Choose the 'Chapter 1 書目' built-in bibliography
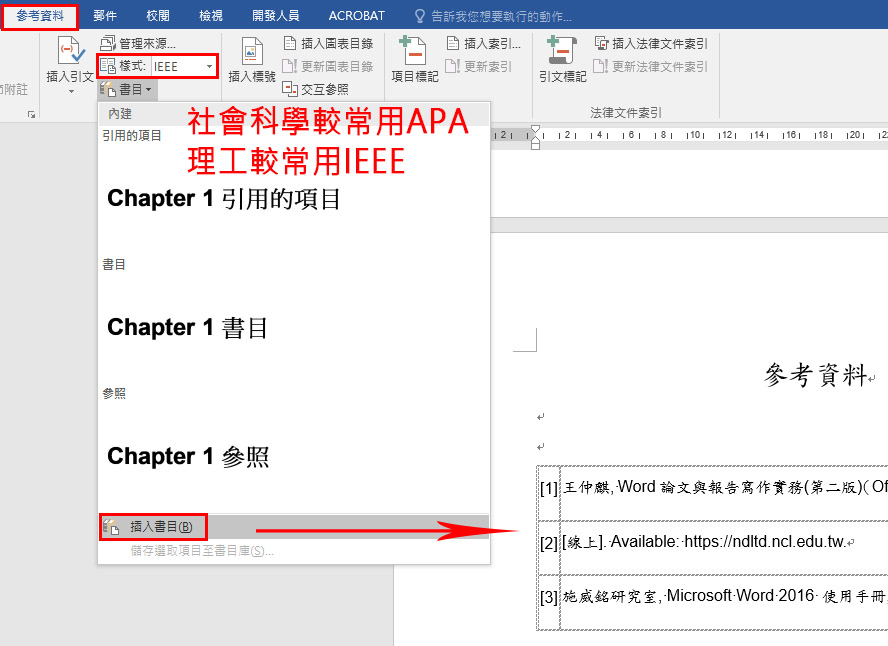 [187, 328]
